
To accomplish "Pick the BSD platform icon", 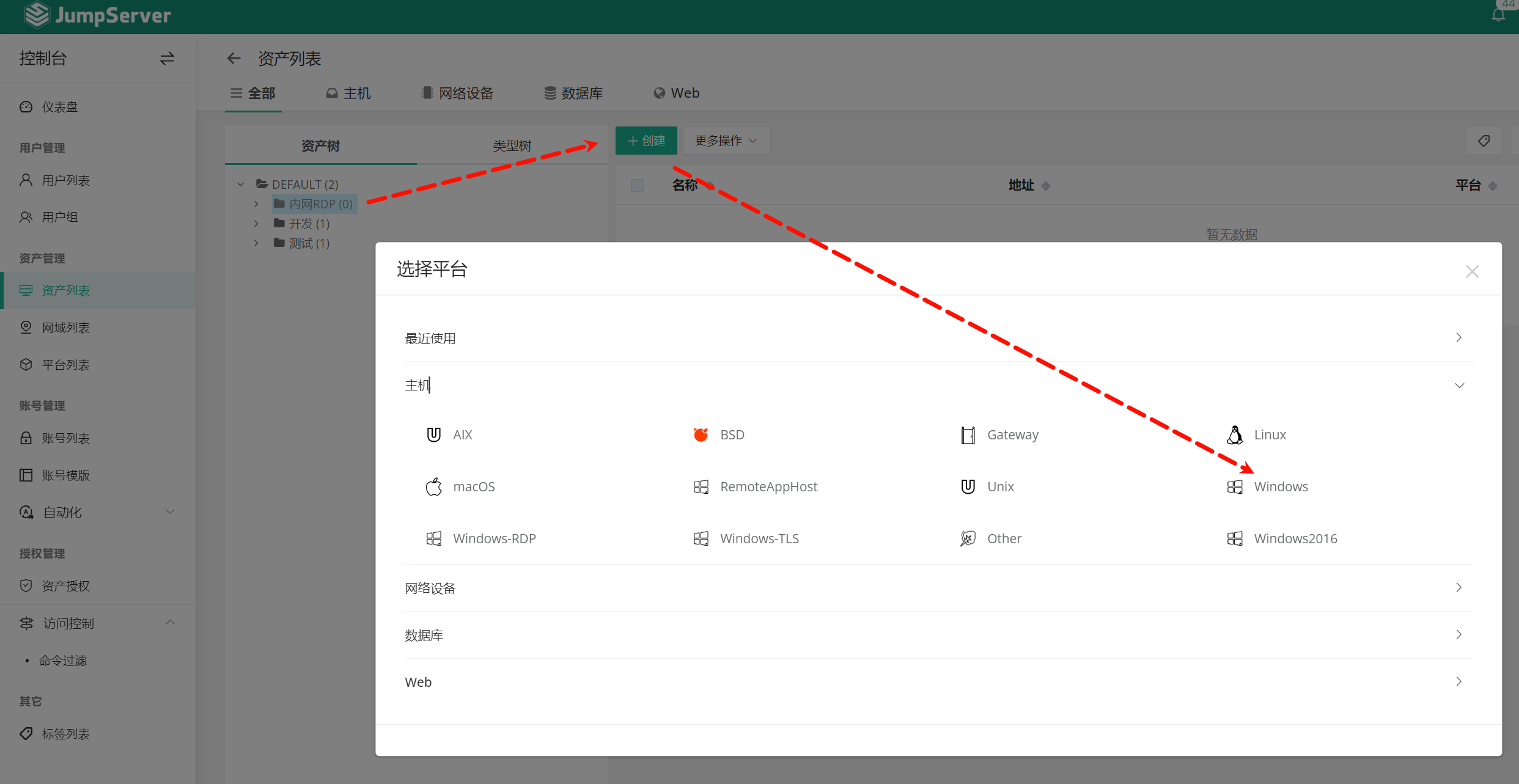I will (701, 434).
